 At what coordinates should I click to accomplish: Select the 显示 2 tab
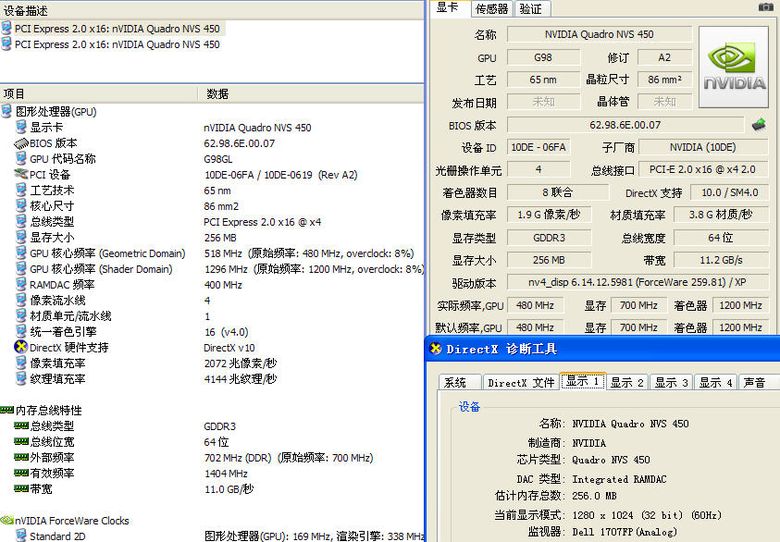pos(627,382)
